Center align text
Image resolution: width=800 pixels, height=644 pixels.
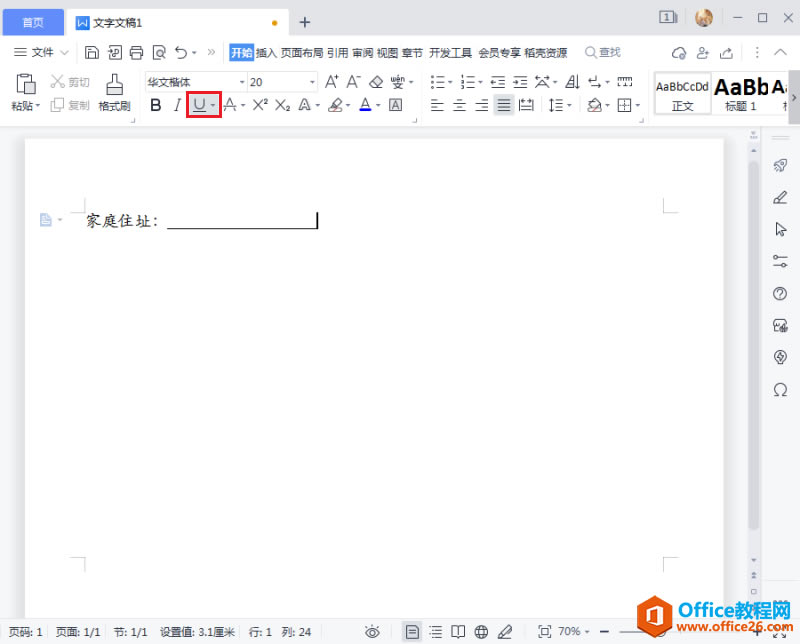point(459,106)
